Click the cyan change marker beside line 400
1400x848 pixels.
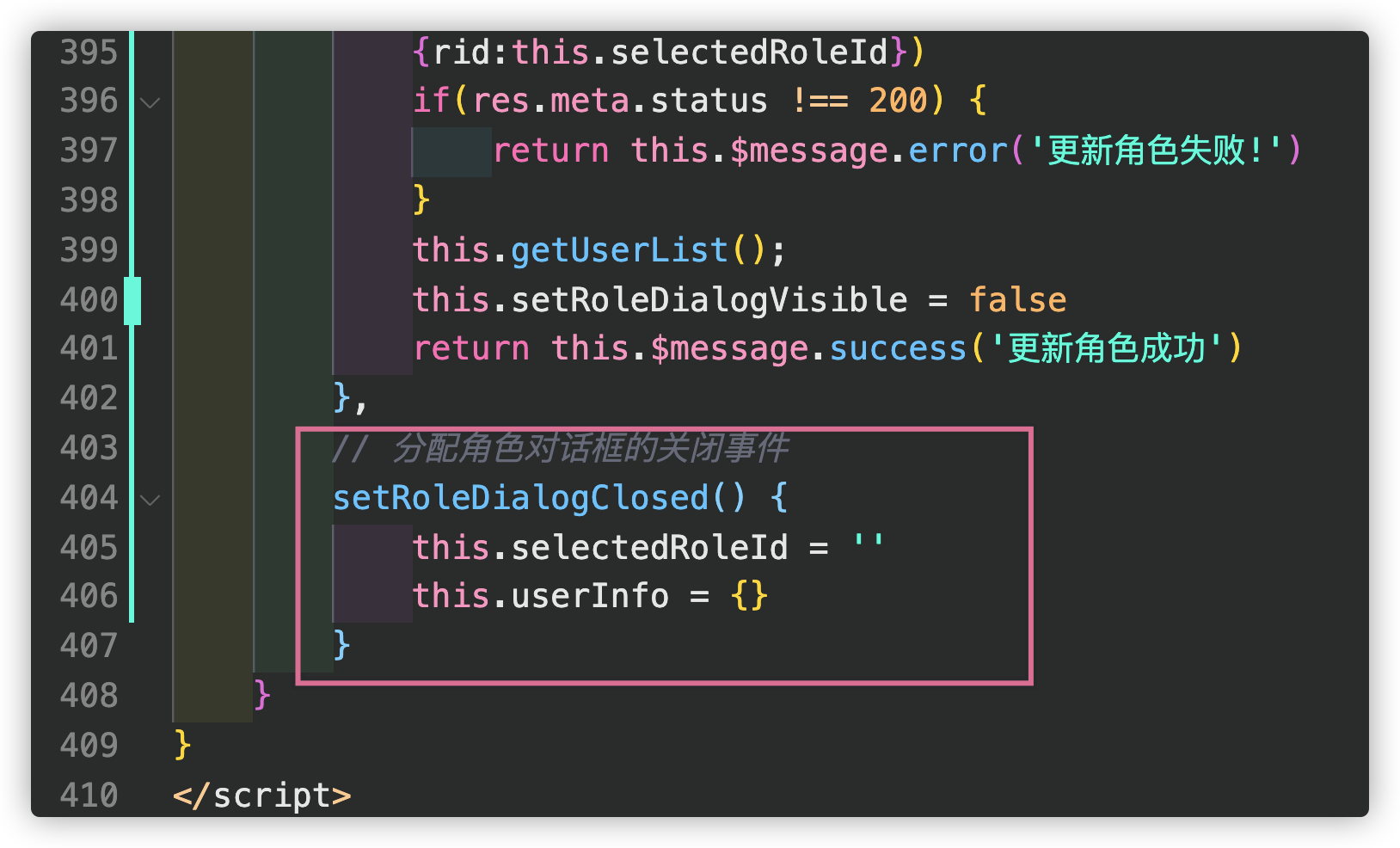pyautogui.click(x=132, y=300)
